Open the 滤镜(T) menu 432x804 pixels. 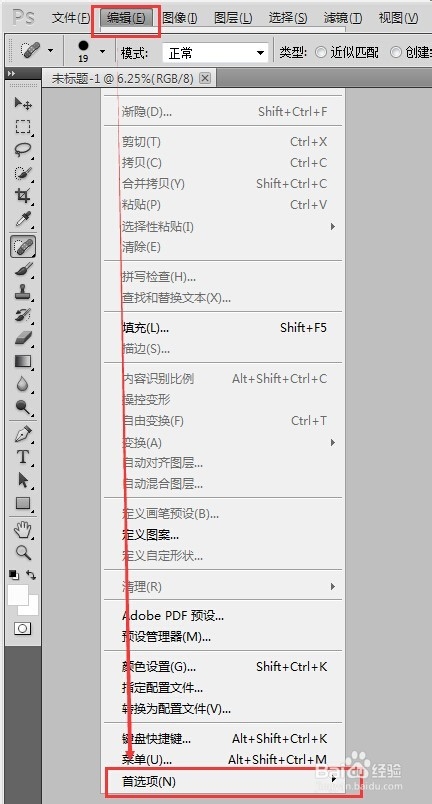(x=343, y=18)
